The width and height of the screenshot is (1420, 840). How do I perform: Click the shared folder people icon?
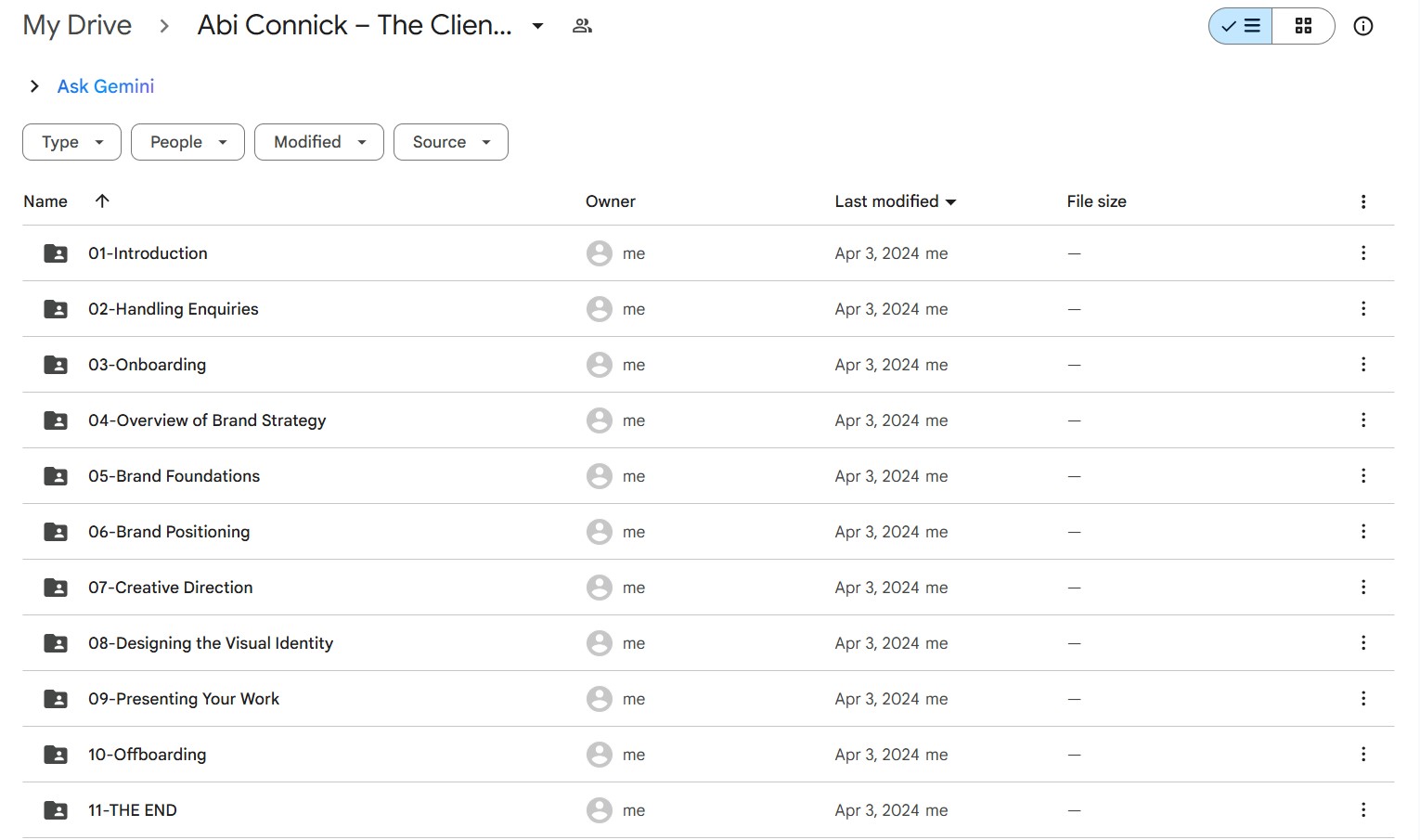582,26
